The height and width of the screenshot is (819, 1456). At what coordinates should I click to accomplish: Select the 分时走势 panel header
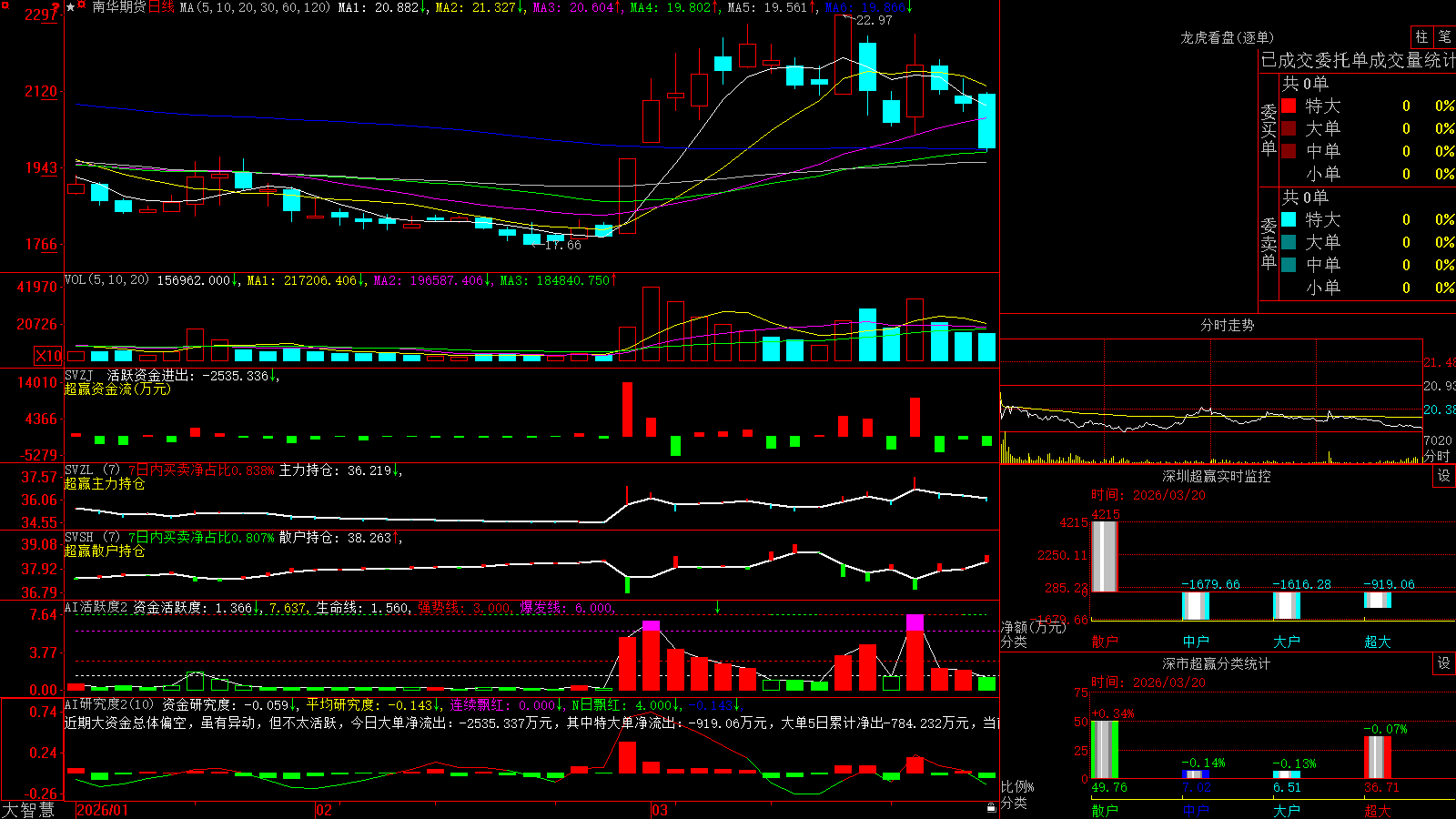pos(1227,325)
